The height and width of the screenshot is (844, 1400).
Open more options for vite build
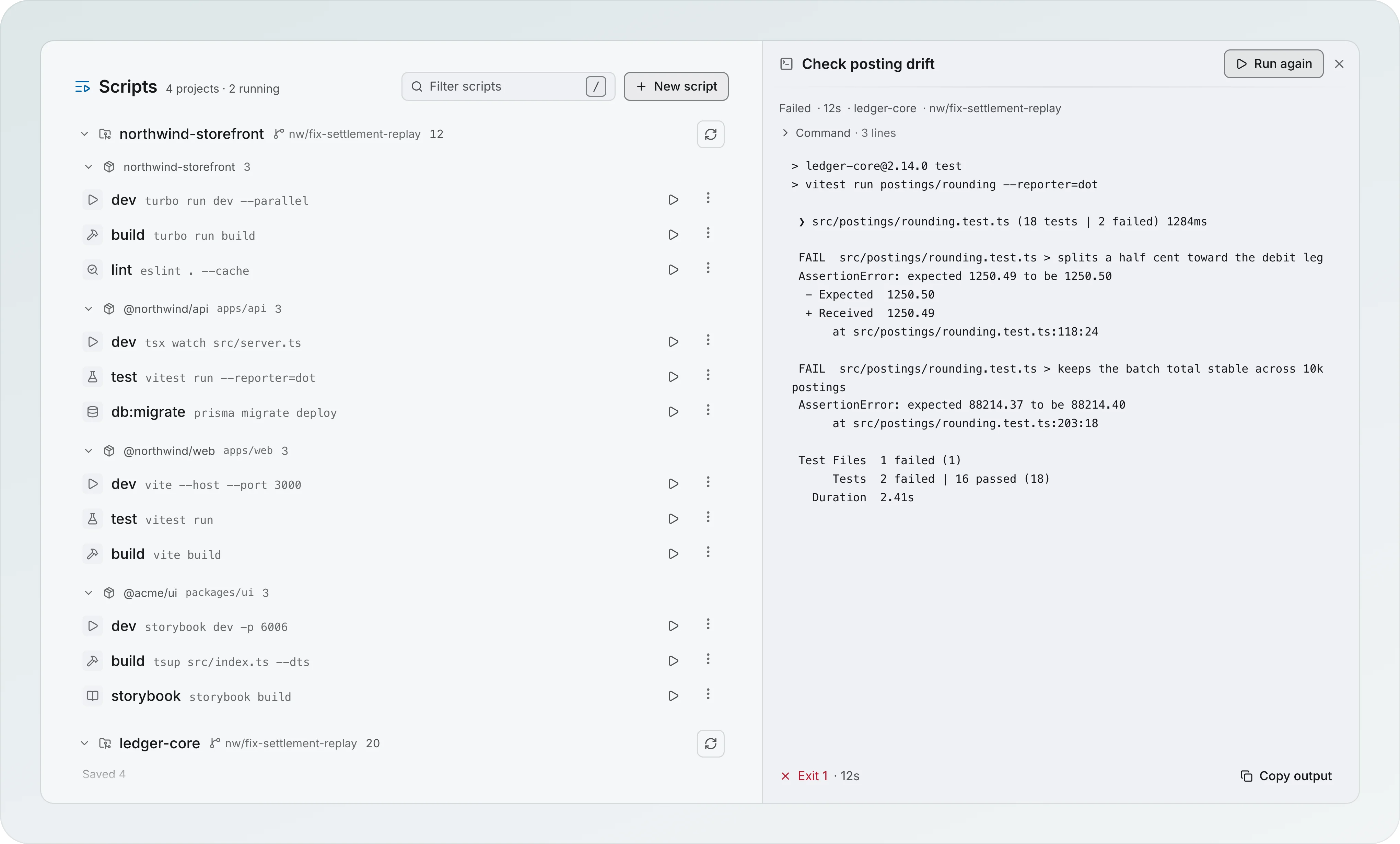(x=708, y=552)
